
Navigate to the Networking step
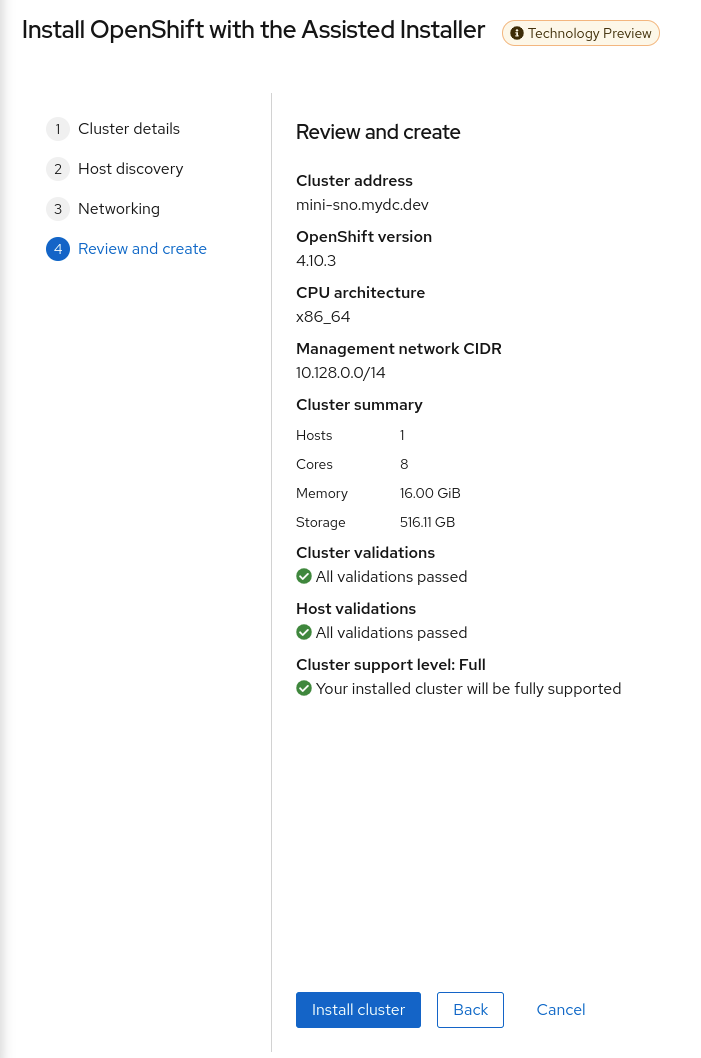pos(119,209)
